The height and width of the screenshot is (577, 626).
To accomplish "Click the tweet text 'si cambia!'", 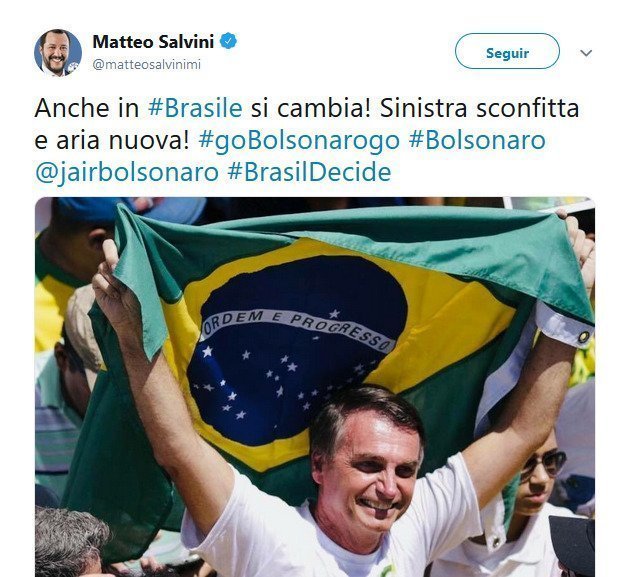I will pos(311,108).
